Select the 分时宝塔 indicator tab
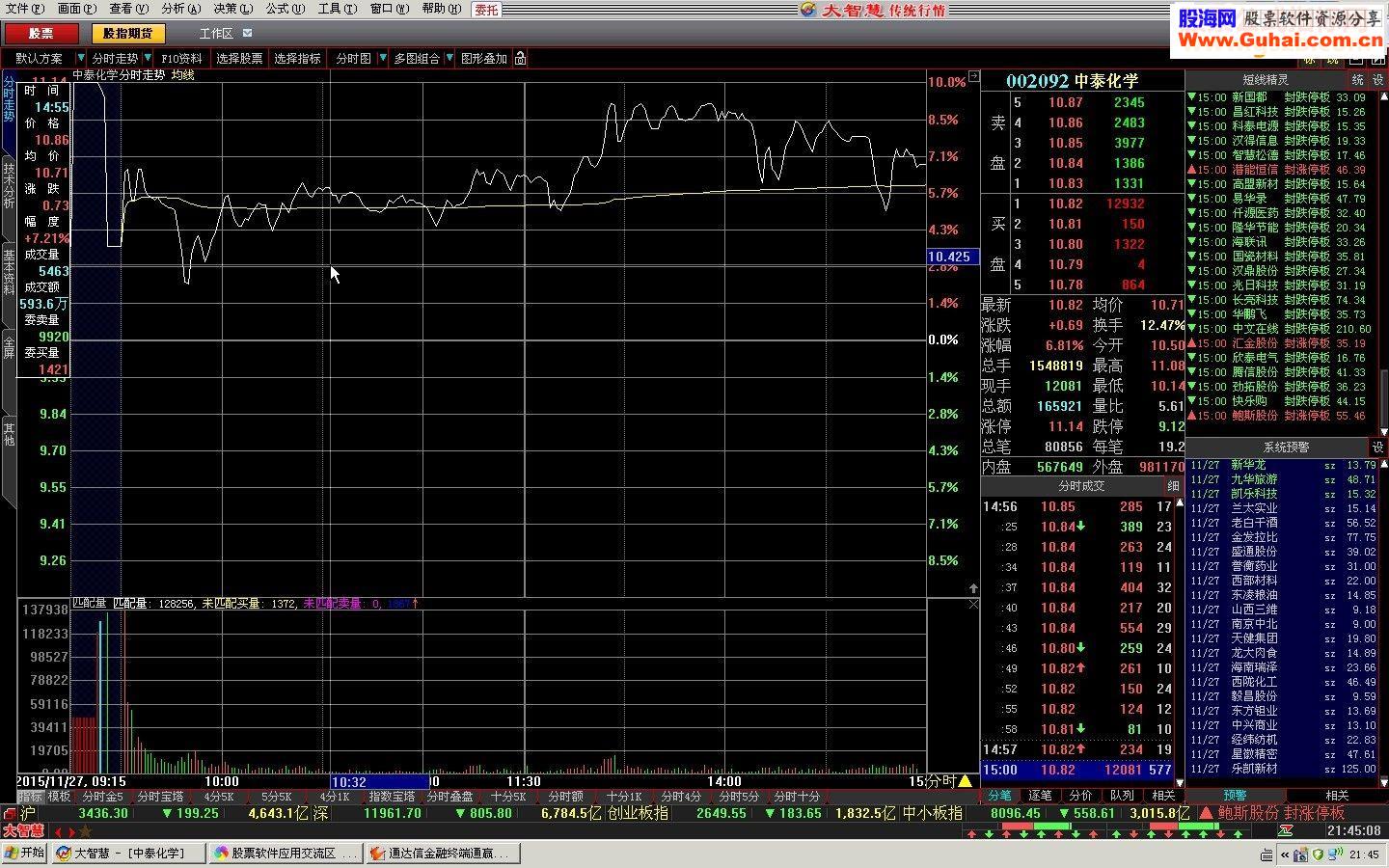 [160, 797]
